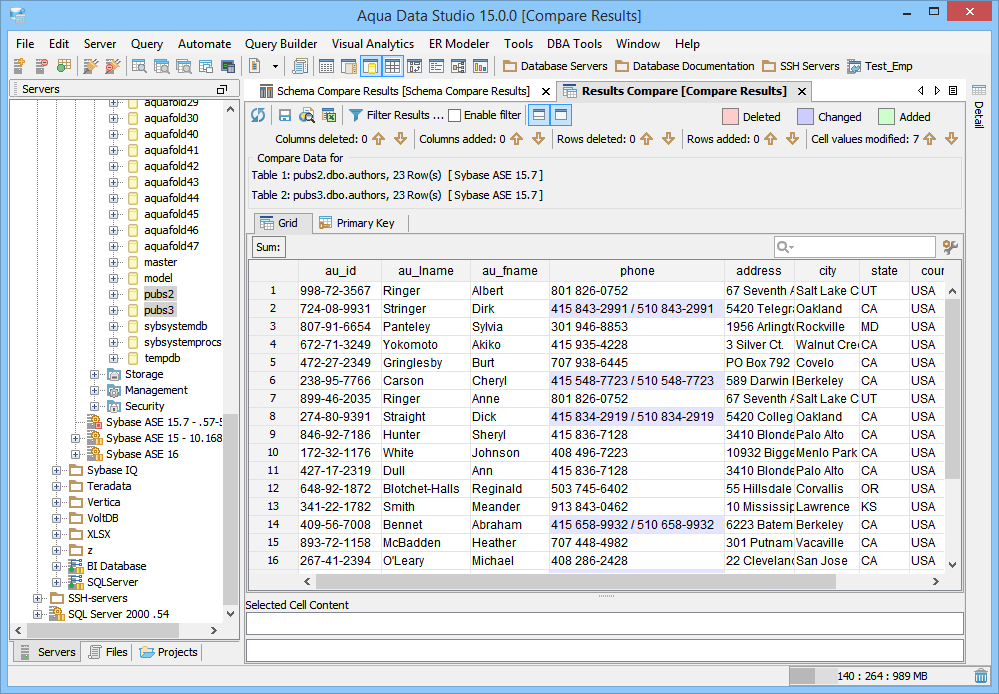Viewport: 999px width, 694px height.
Task: Switch to the Projects tab at bottom
Action: (169, 652)
